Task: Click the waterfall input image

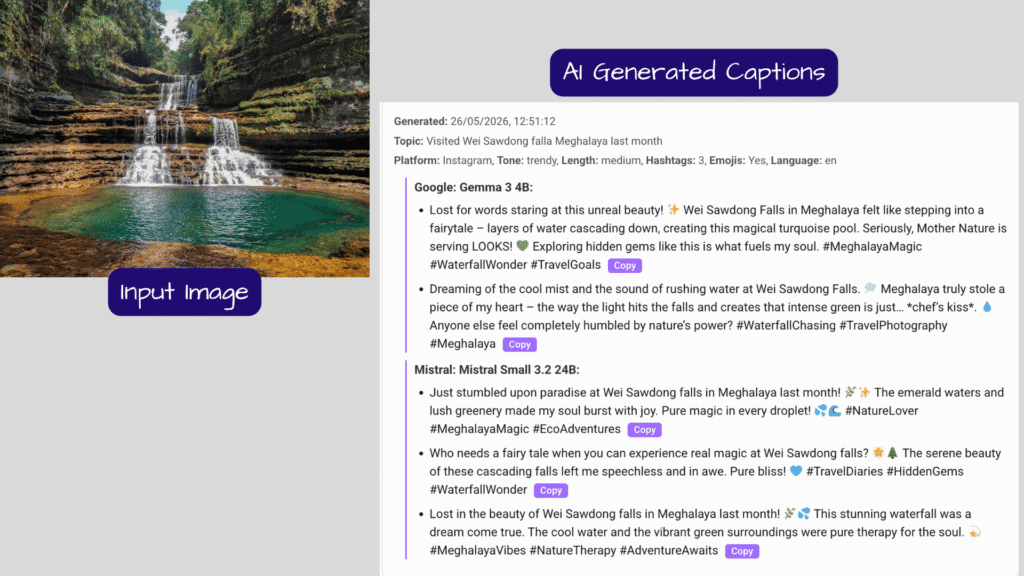Action: (x=185, y=138)
